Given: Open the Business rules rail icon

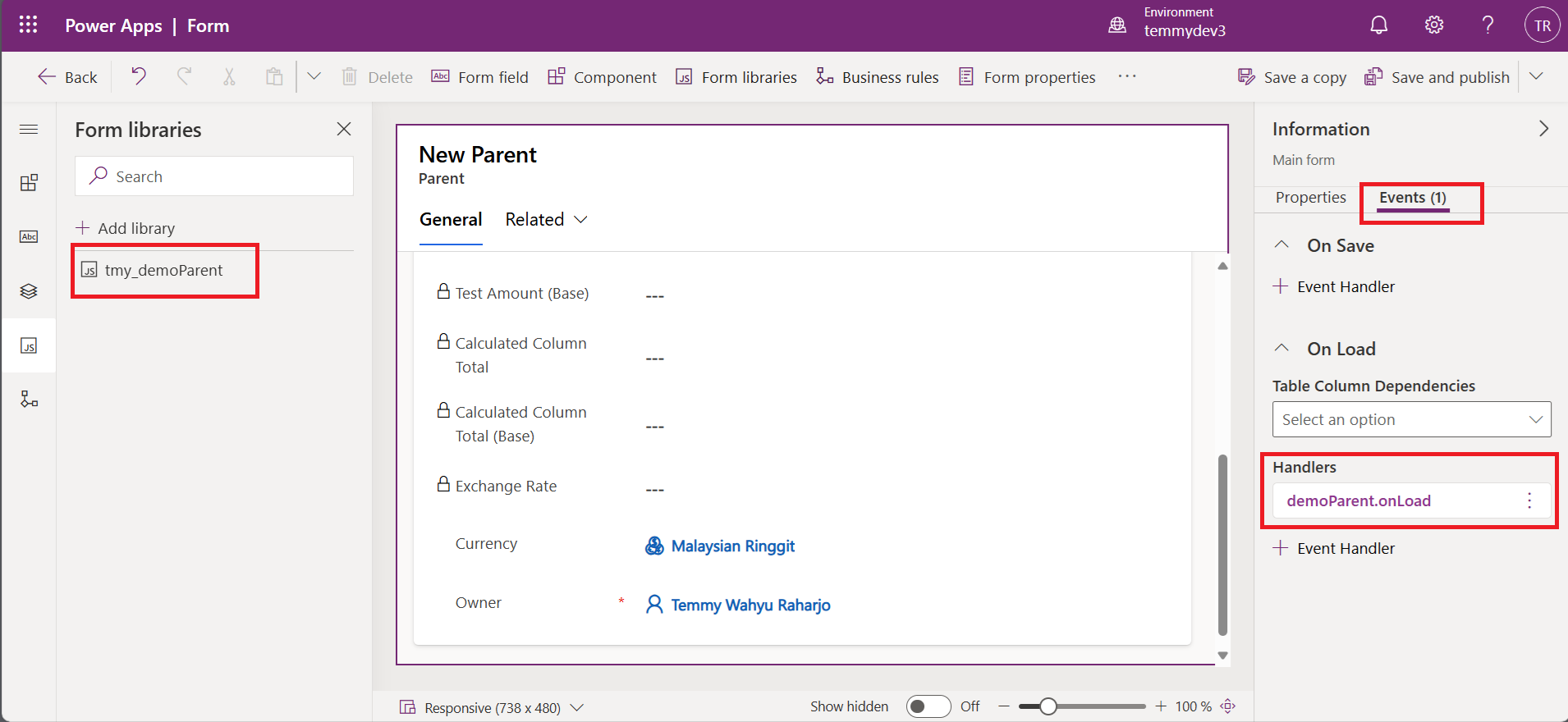Looking at the screenshot, I should click(x=29, y=400).
